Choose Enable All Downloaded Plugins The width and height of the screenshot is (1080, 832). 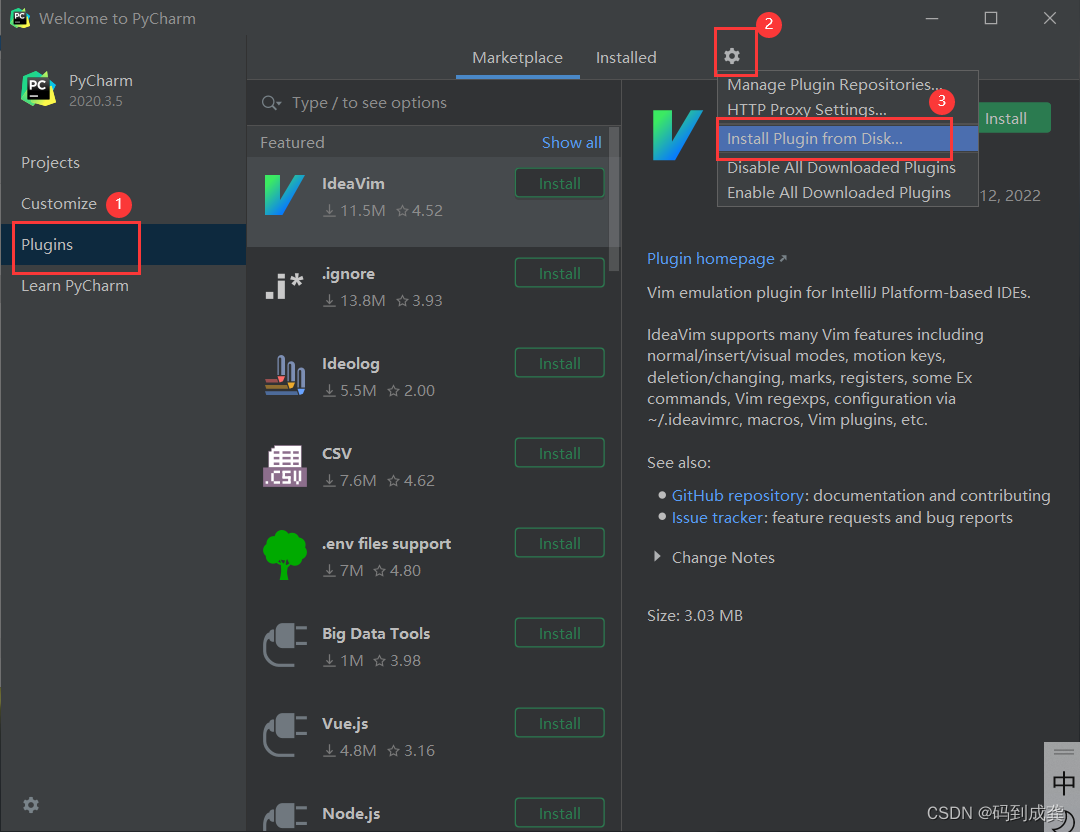pyautogui.click(x=840, y=192)
